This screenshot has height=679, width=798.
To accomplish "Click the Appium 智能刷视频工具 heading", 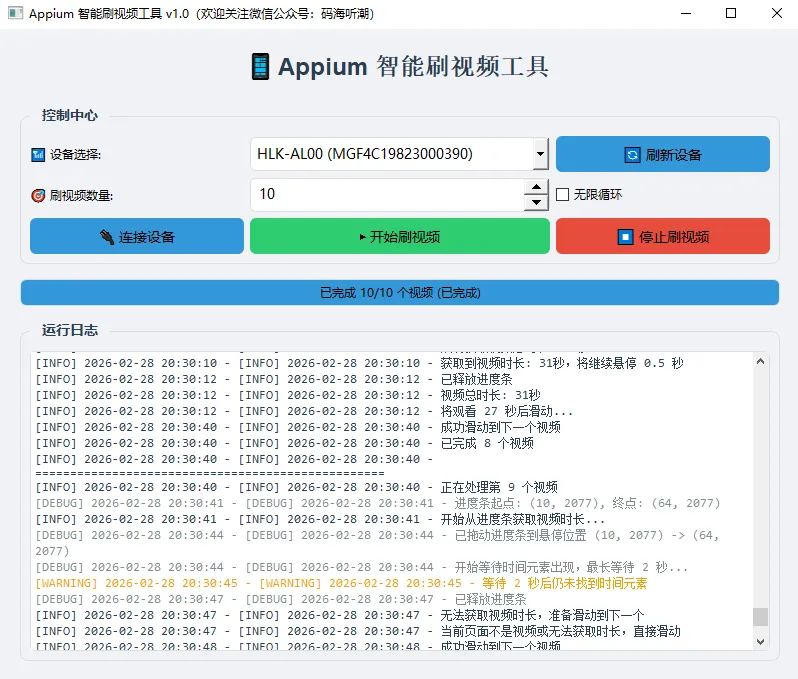I will (x=413, y=67).
